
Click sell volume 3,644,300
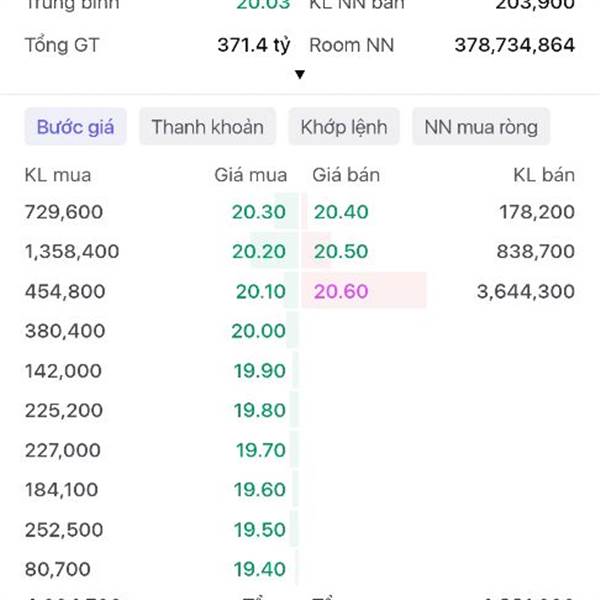tap(525, 292)
